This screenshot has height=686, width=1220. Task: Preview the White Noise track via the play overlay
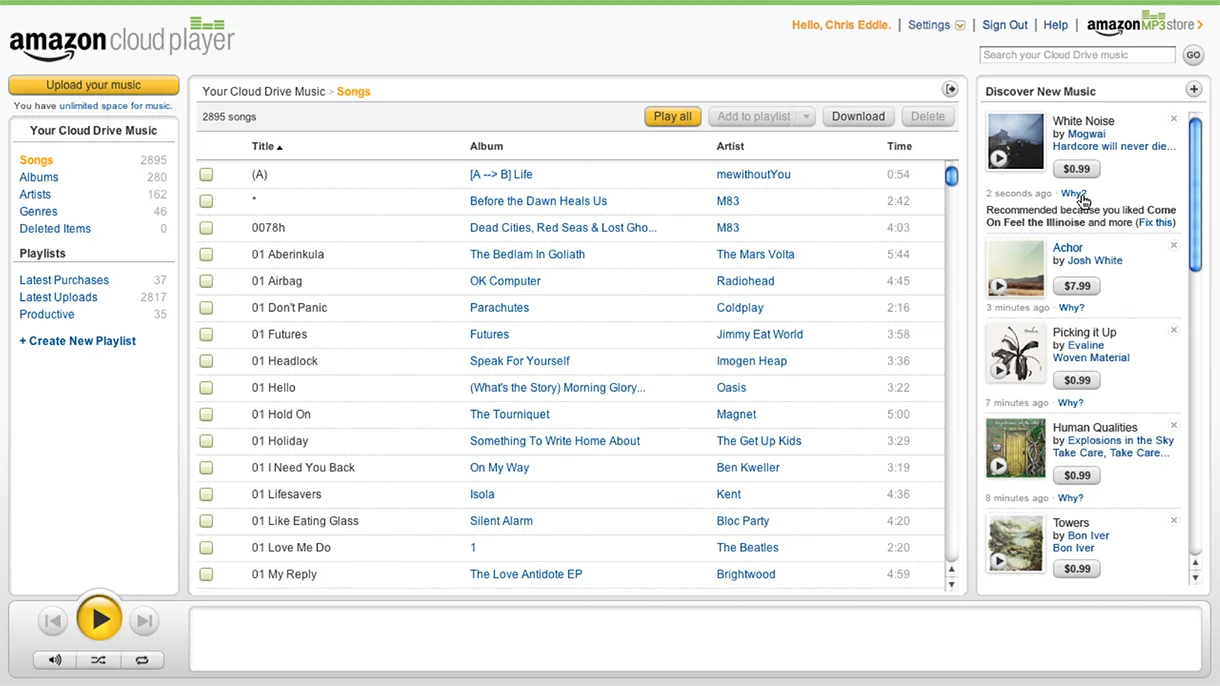point(998,158)
